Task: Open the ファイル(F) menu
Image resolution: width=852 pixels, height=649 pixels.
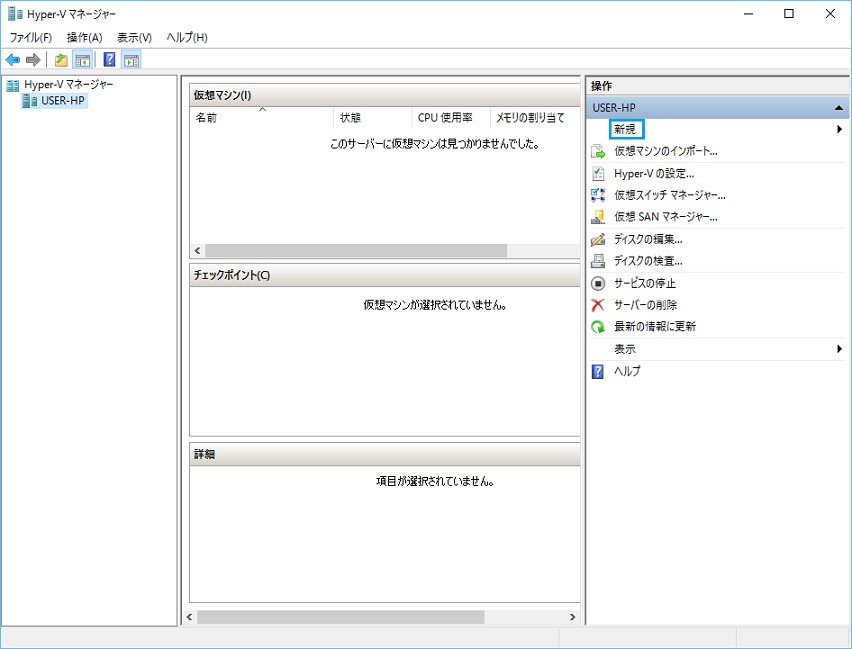Action: (30, 38)
